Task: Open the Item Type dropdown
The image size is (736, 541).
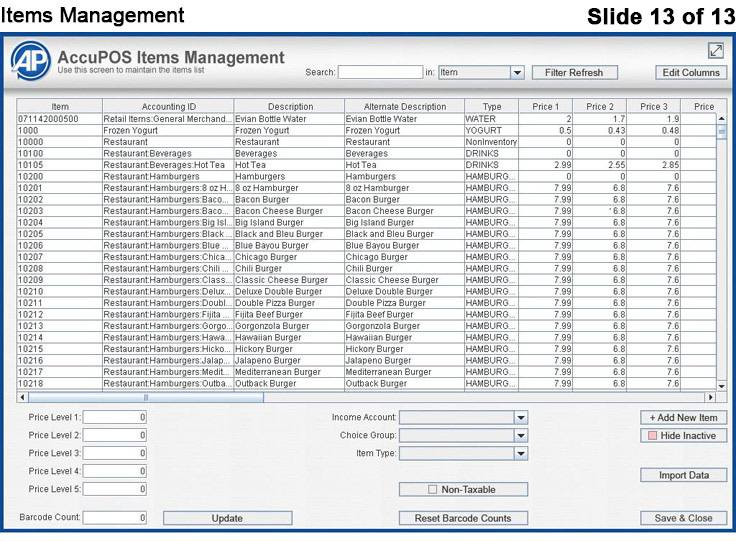Action: tap(521, 453)
